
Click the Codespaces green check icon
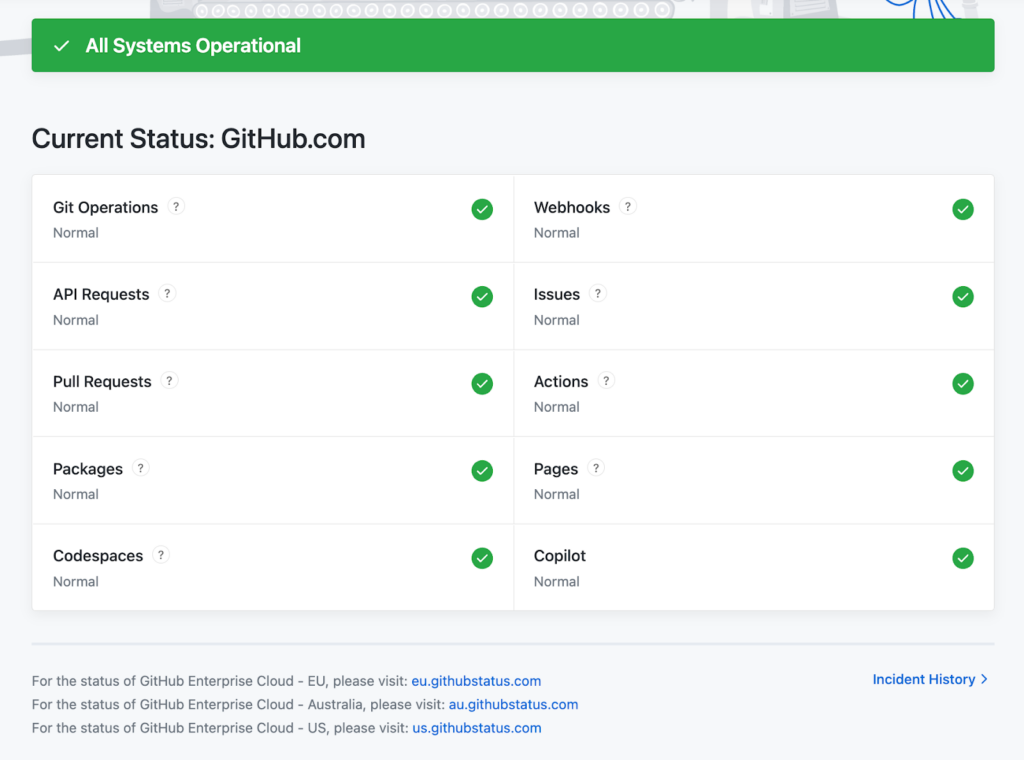[x=482, y=557]
